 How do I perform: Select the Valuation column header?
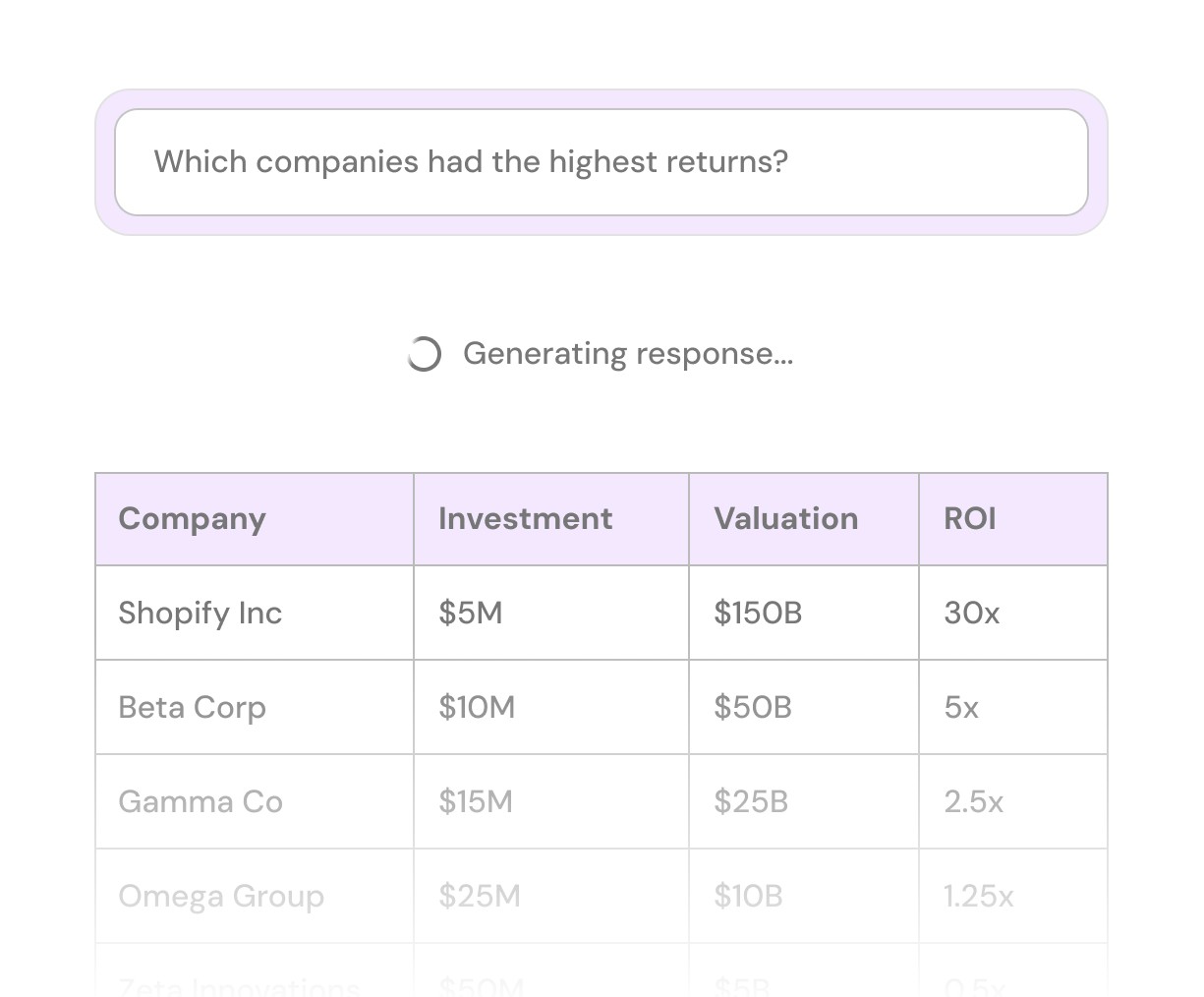point(804,519)
